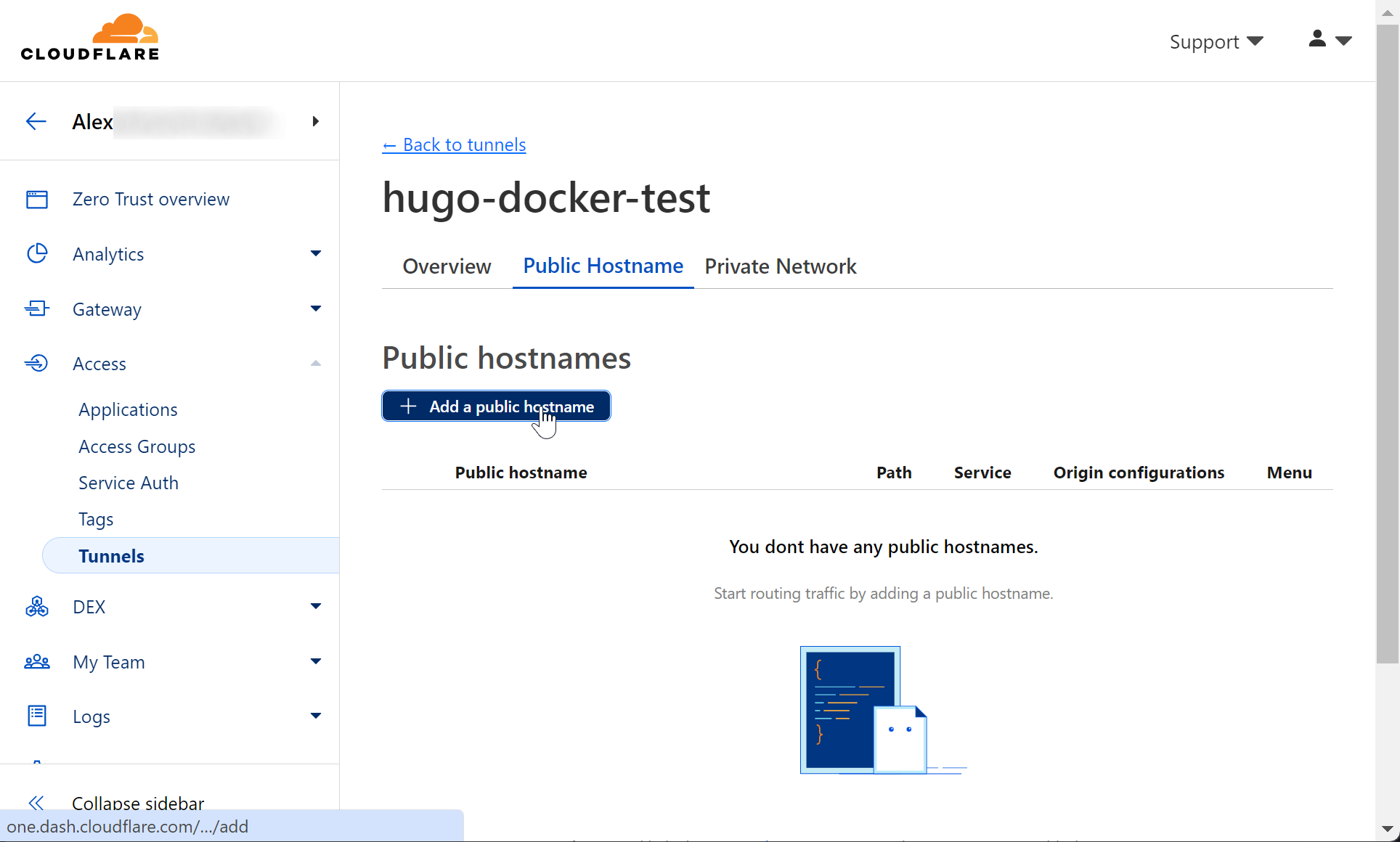Viewport: 1400px width, 842px height.
Task: Click the scrollbar up arrow
Action: (x=1388, y=12)
